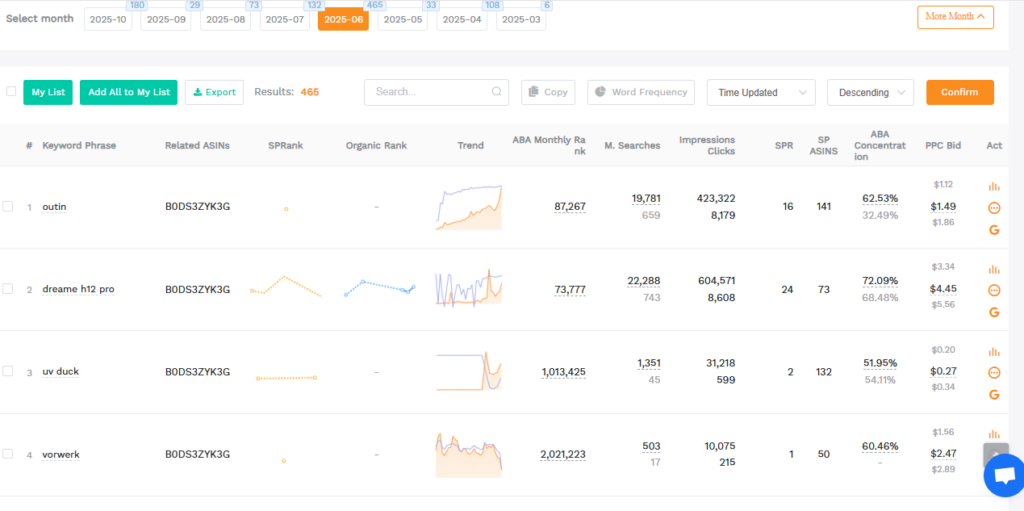Open bar chart icon for dreame h12 pro
The height and width of the screenshot is (511, 1024).
pos(994,269)
